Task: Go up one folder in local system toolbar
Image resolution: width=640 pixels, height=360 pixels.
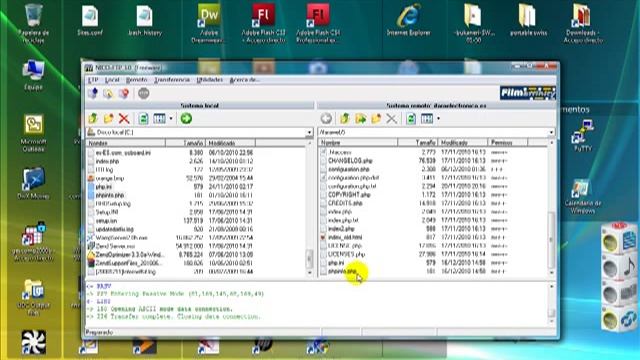Action: click(x=93, y=119)
